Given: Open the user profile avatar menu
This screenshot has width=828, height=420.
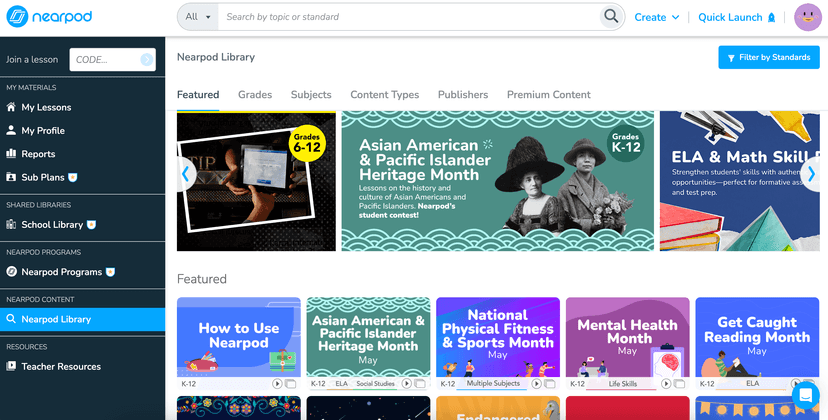Looking at the screenshot, I should pos(807,17).
